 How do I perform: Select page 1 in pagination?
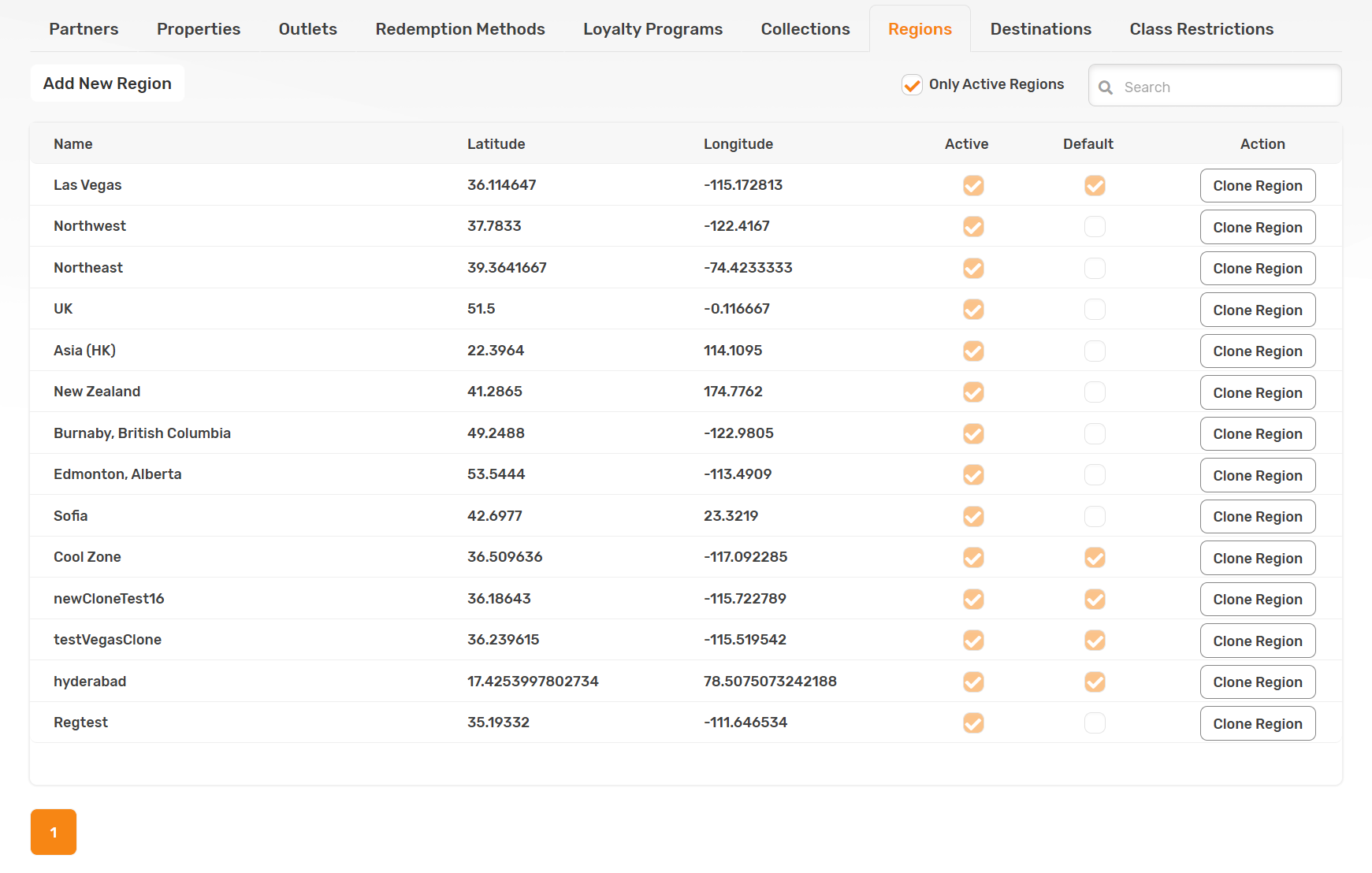pyautogui.click(x=54, y=832)
